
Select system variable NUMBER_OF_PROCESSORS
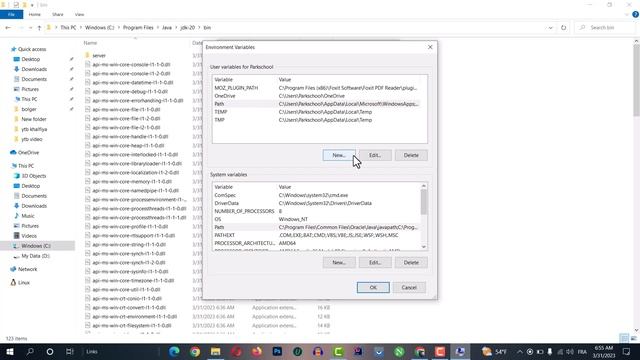[x=316, y=211]
